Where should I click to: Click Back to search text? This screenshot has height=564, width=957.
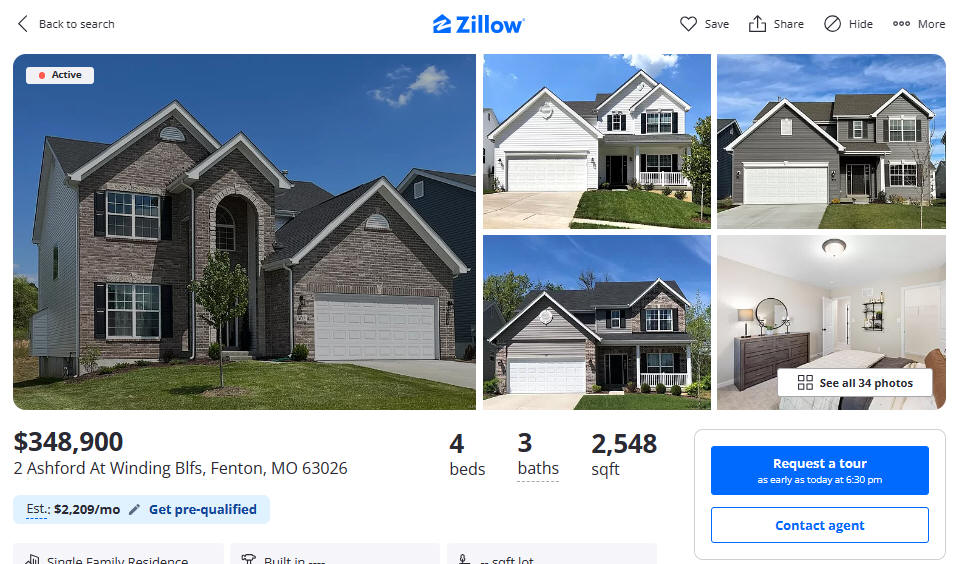[77, 24]
